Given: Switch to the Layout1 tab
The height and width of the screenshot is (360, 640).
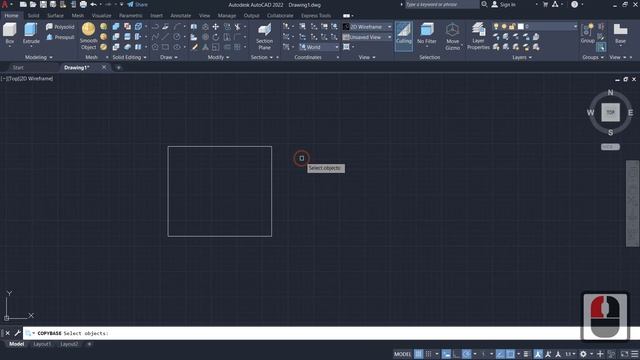Looking at the screenshot, I should pos(42,344).
